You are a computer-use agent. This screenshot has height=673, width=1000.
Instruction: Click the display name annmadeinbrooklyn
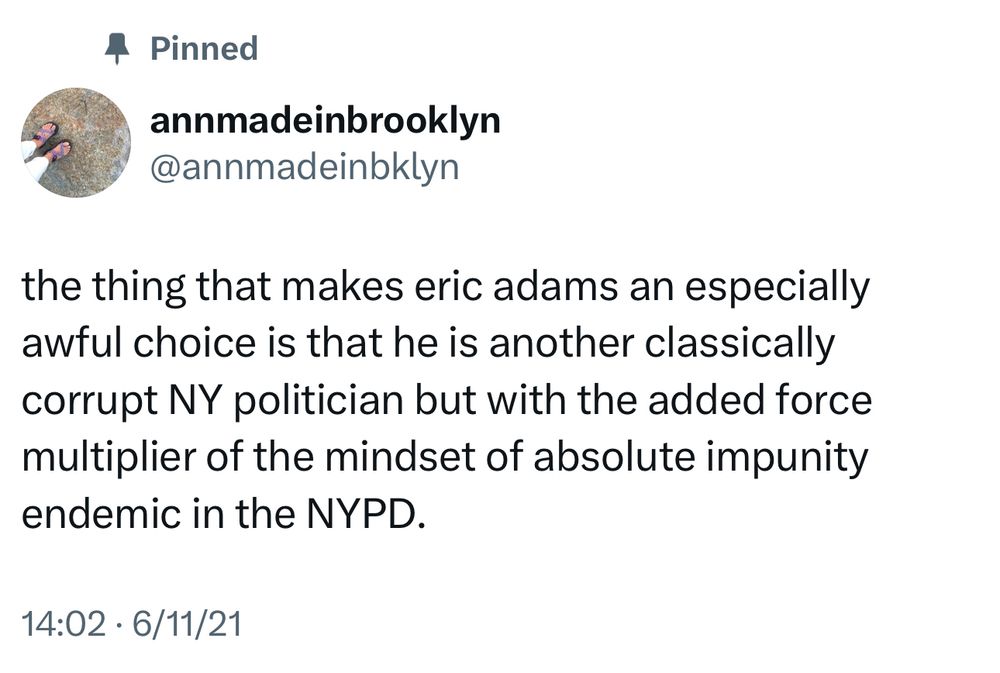[327, 121]
